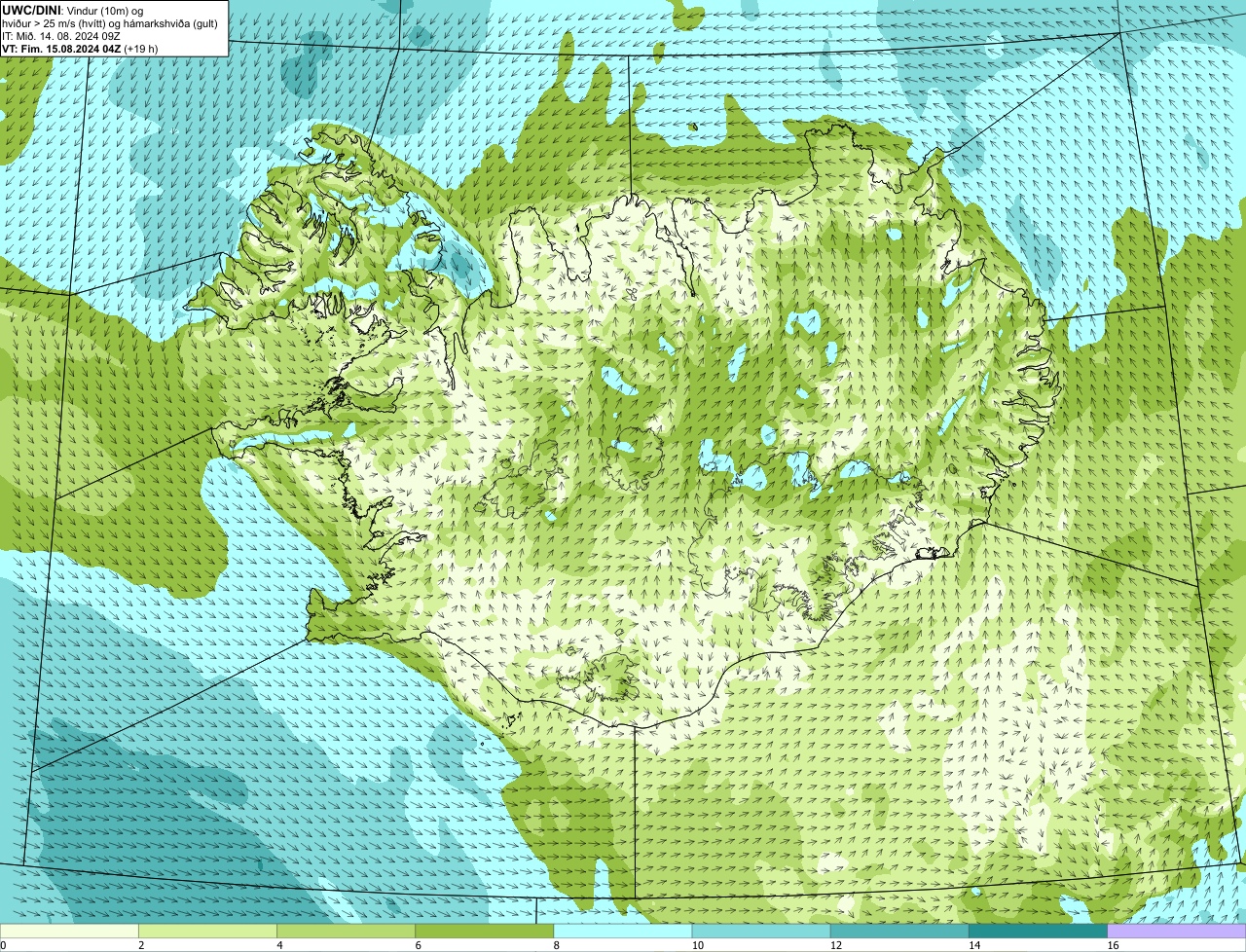This screenshot has width=1246, height=952.
Task: Click the legend scale label '0'
Action: (x=4, y=945)
